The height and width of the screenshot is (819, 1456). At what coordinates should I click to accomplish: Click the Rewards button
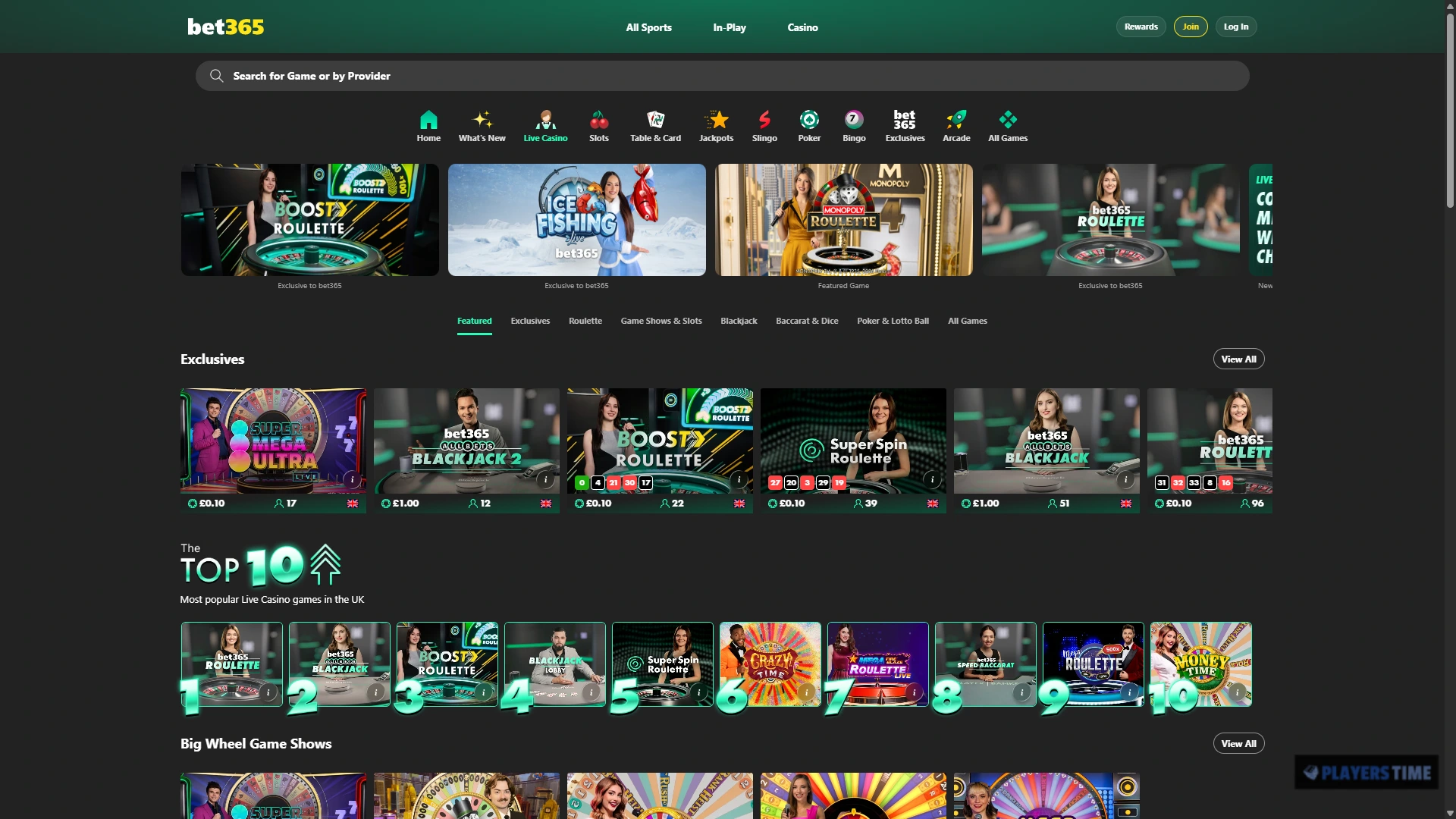[x=1141, y=27]
